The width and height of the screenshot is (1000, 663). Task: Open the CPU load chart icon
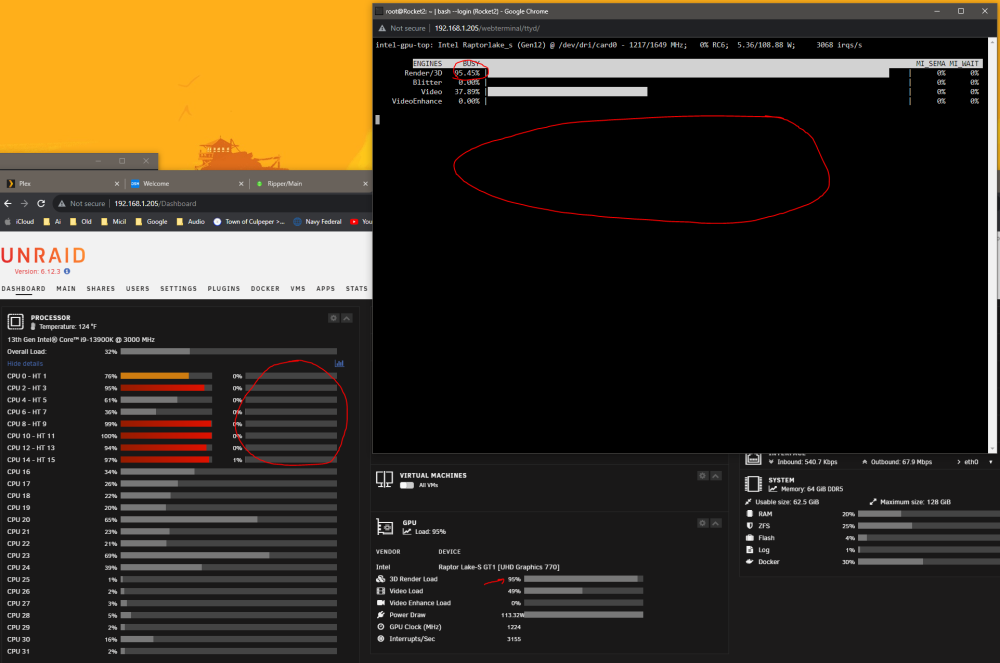(339, 363)
